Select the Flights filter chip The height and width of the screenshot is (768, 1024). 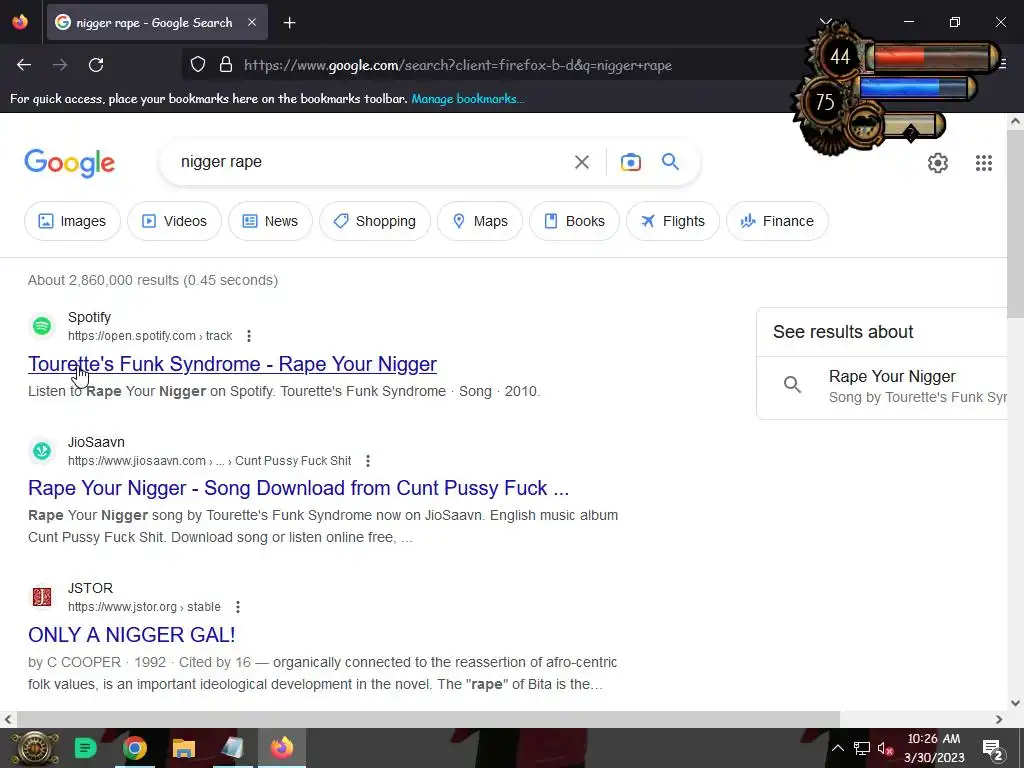click(673, 221)
